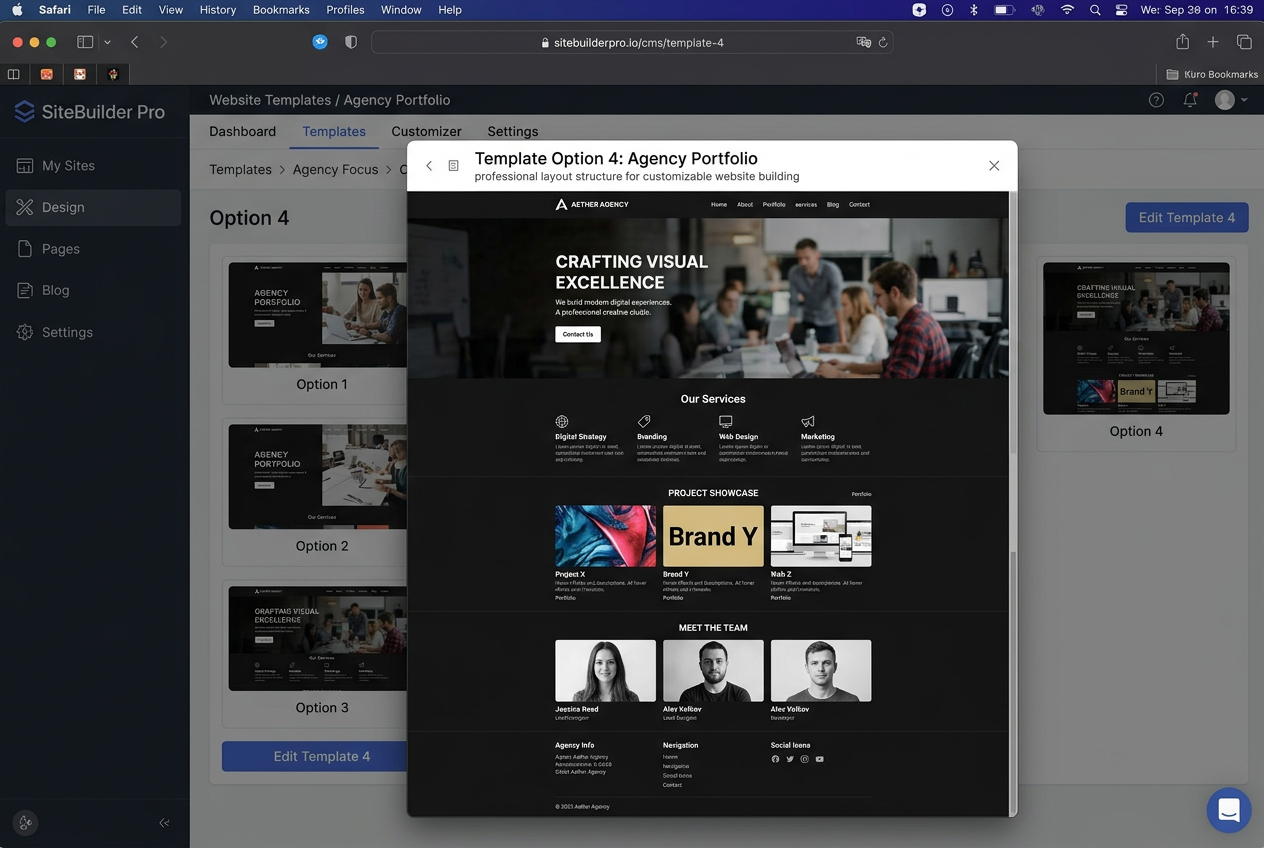Open the notifications bell

point(1190,100)
